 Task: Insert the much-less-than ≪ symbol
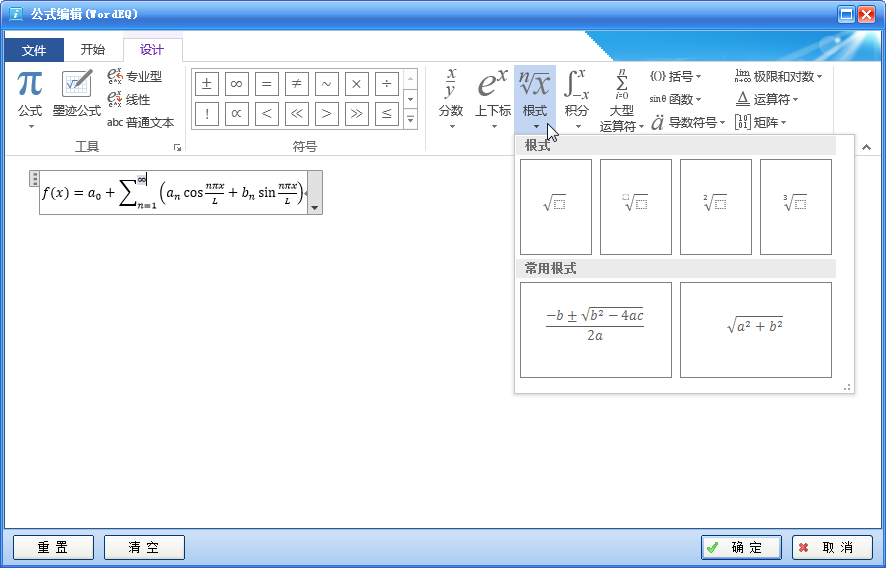(x=297, y=114)
